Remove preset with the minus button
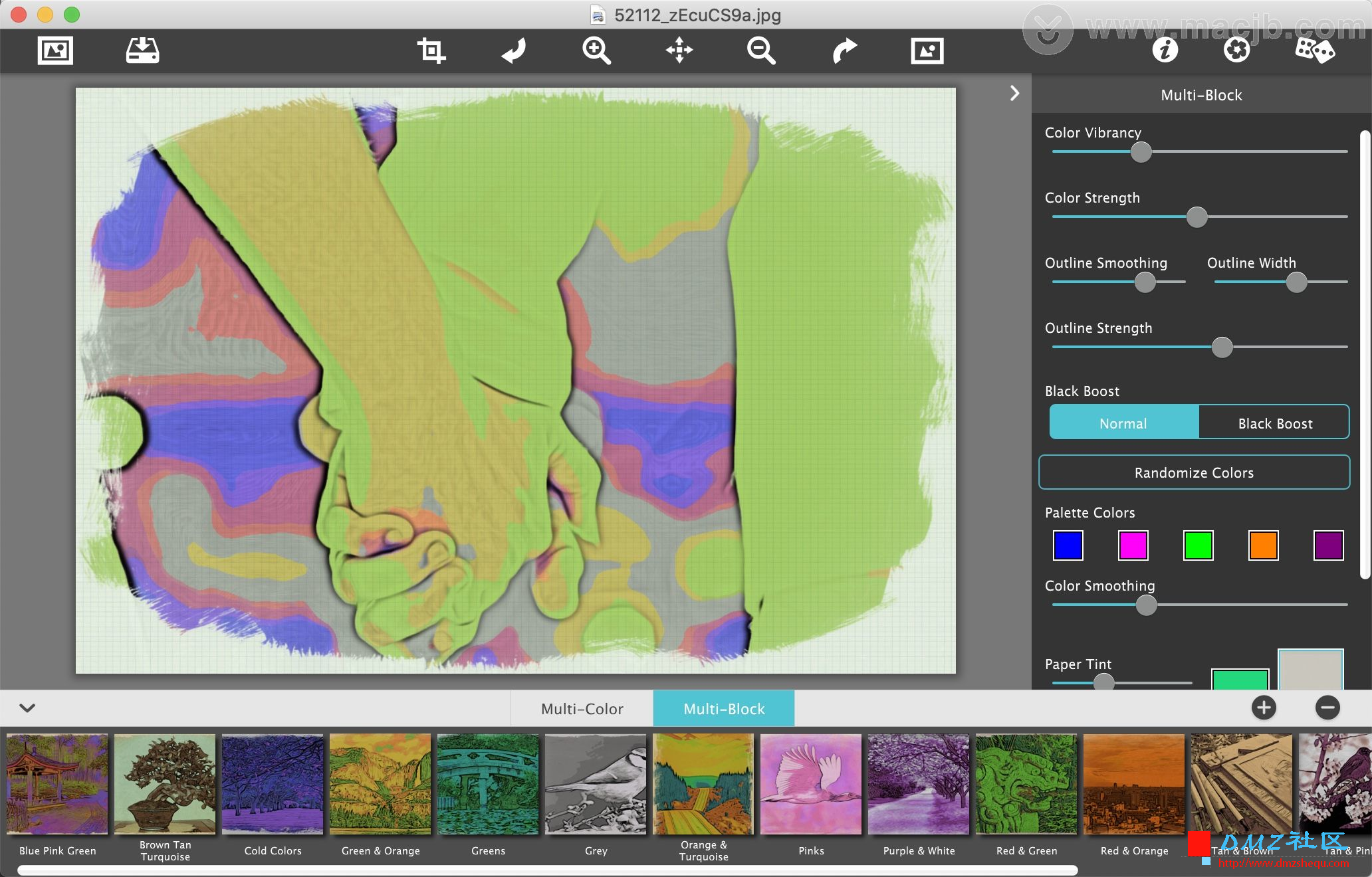Viewport: 1372px width, 877px height. pyautogui.click(x=1327, y=708)
